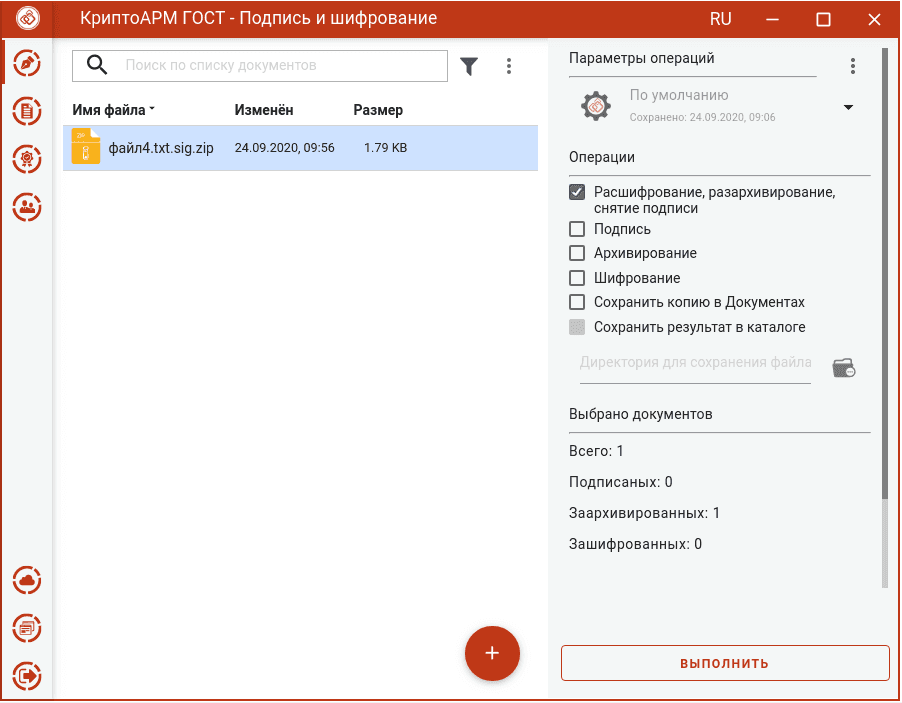Click the magnifier search icon
The width and height of the screenshot is (902, 703).
click(x=97, y=65)
